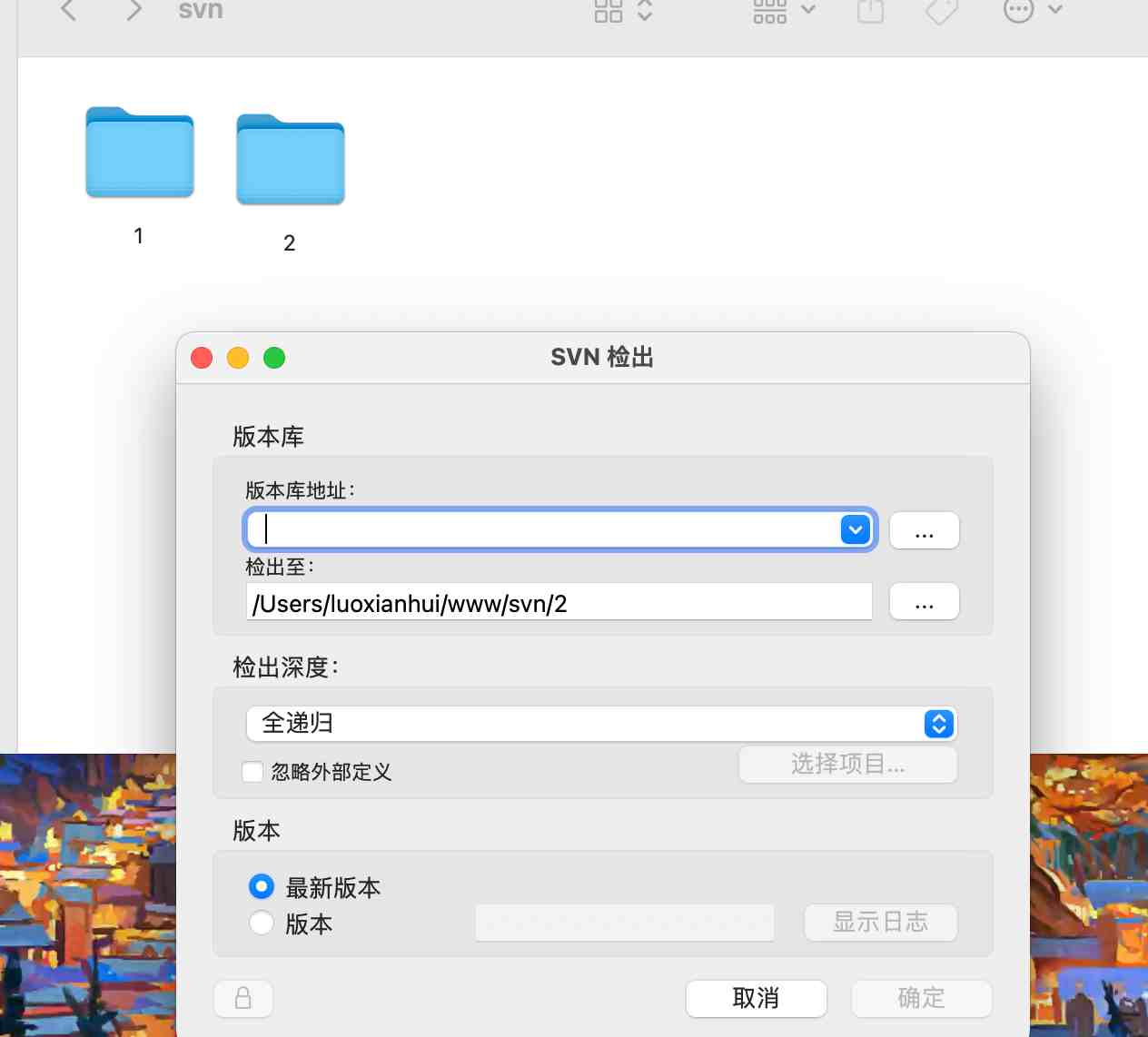Select the 版本 radio button
Viewport: 1148px width, 1037px height.
pyautogui.click(x=261, y=923)
